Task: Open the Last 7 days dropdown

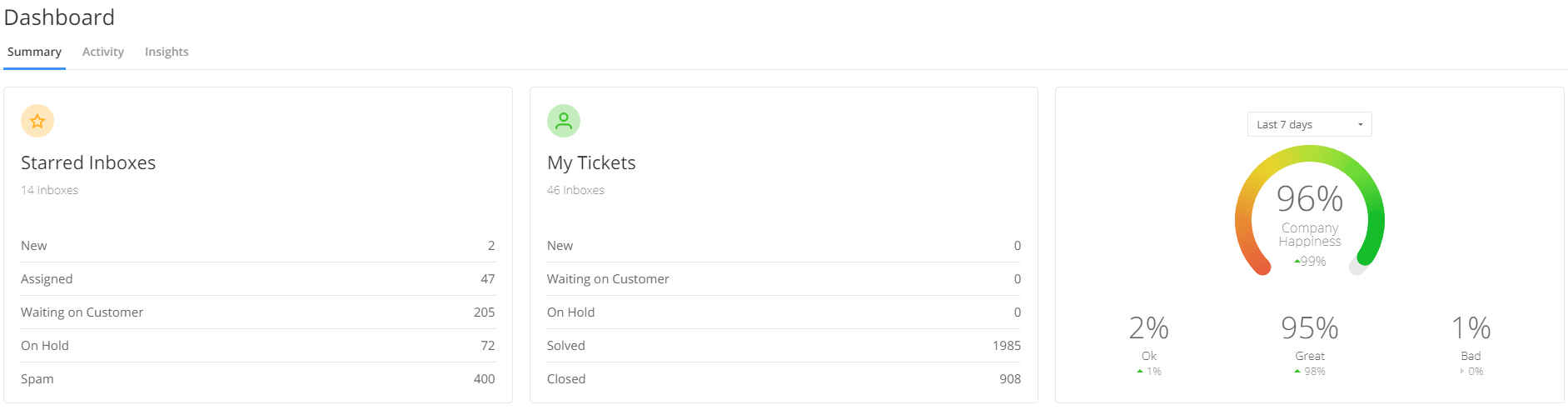Action: pos(1309,124)
